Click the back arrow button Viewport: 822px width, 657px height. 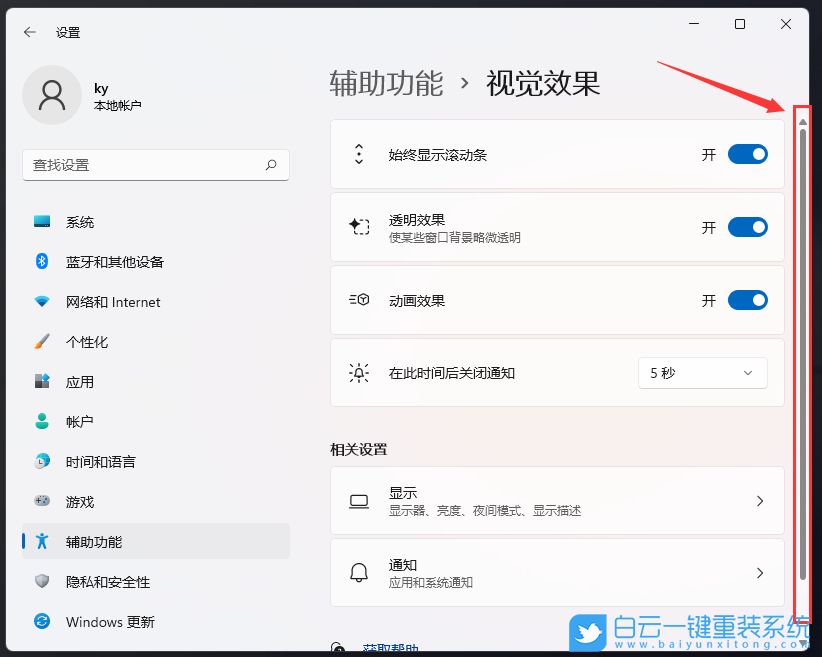[x=28, y=31]
